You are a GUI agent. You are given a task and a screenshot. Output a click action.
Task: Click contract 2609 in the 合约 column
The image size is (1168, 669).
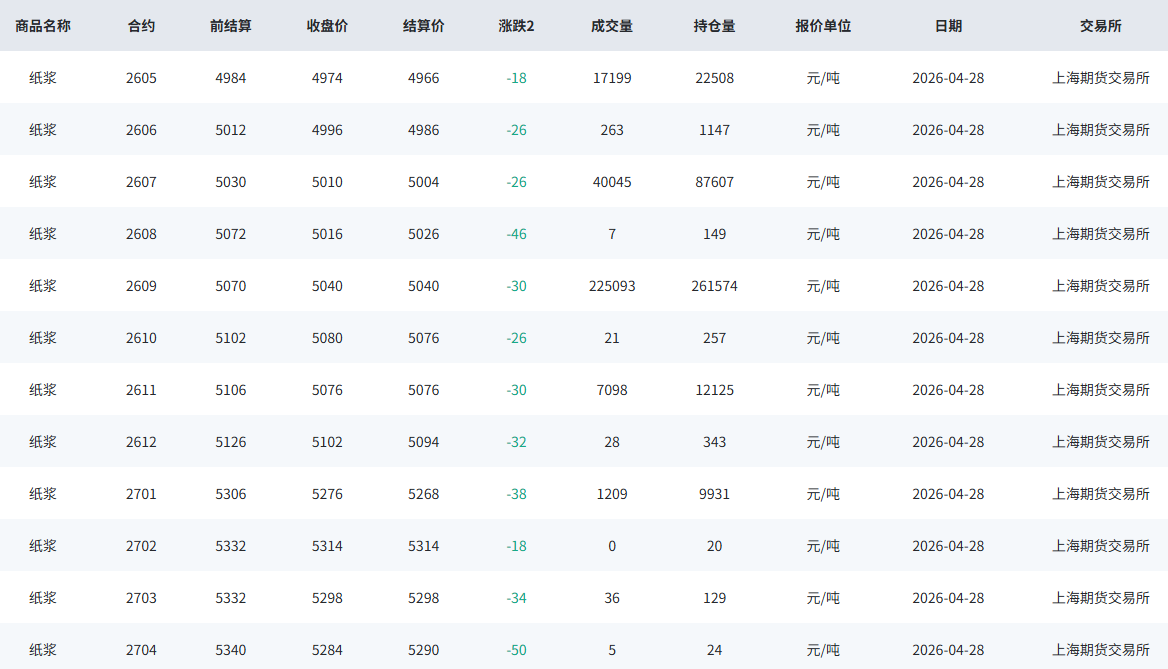pos(141,286)
